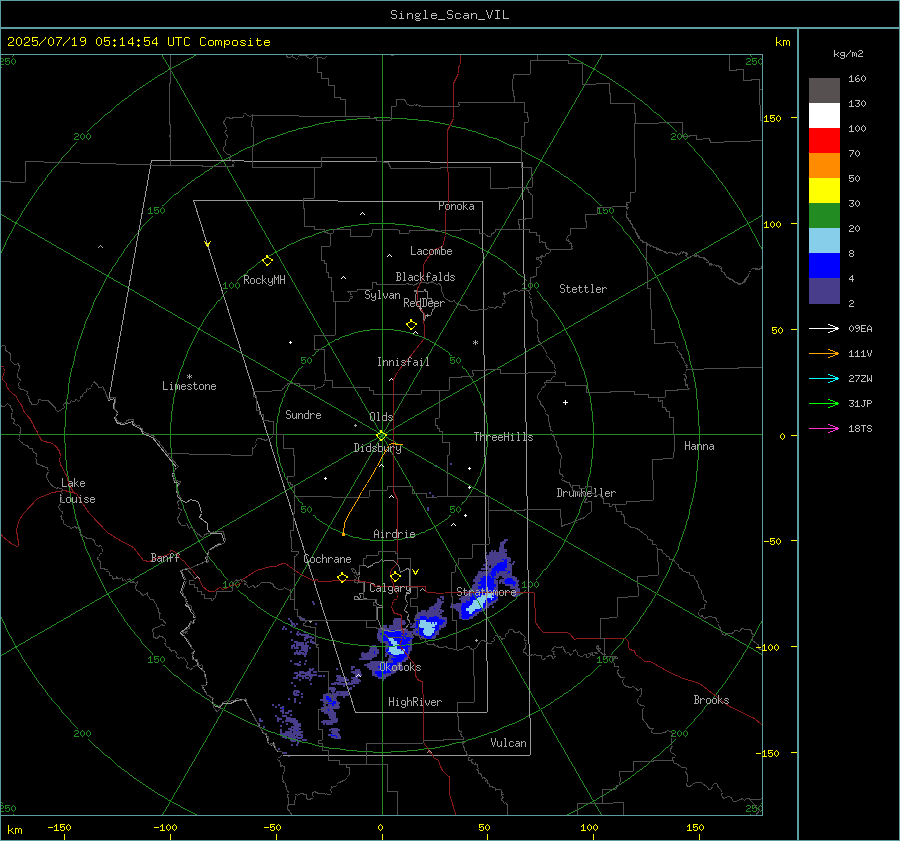
Task: Pick the light blue 8-20 legend color
Action: (x=824, y=241)
